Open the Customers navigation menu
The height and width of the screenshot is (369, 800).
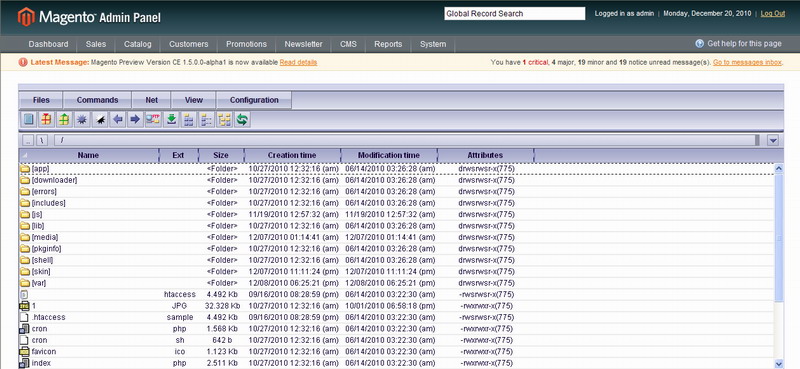189,44
